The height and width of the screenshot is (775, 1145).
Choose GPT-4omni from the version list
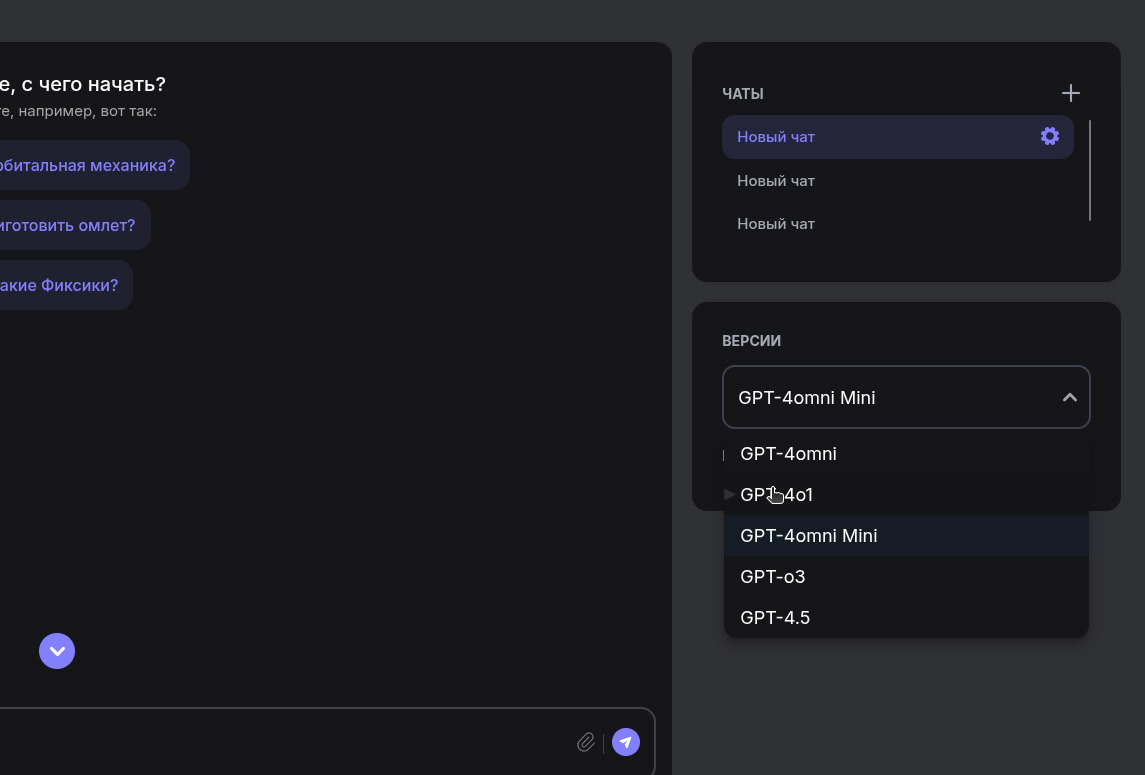coord(906,454)
